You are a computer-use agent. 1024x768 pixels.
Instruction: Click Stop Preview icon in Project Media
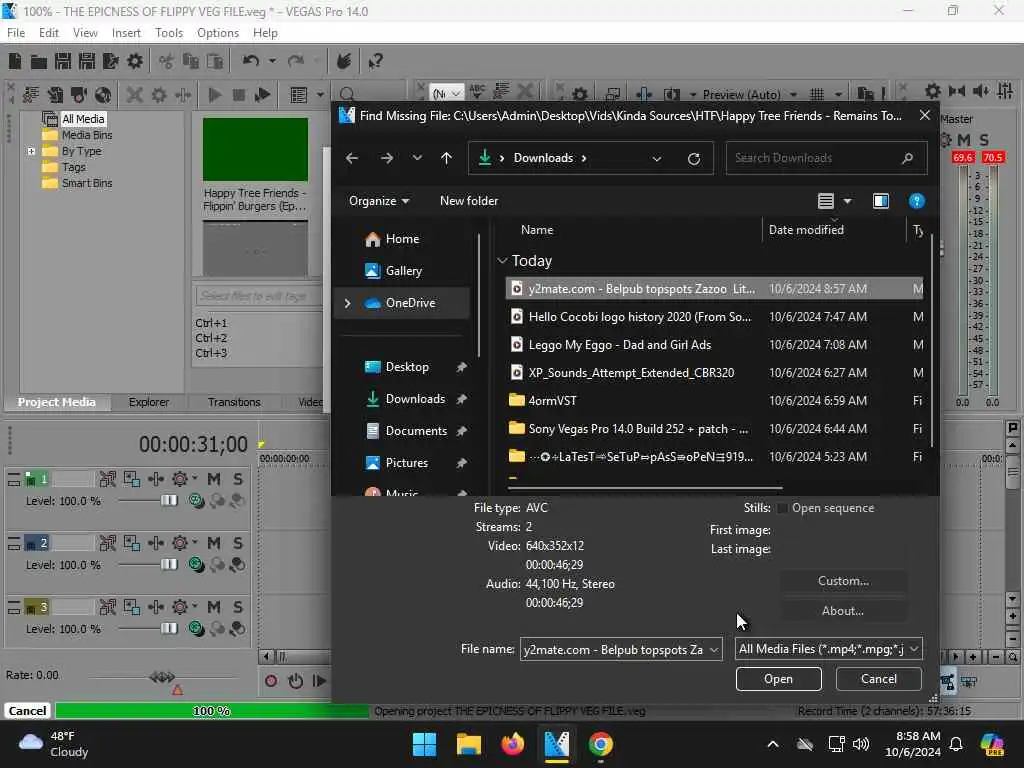238,95
